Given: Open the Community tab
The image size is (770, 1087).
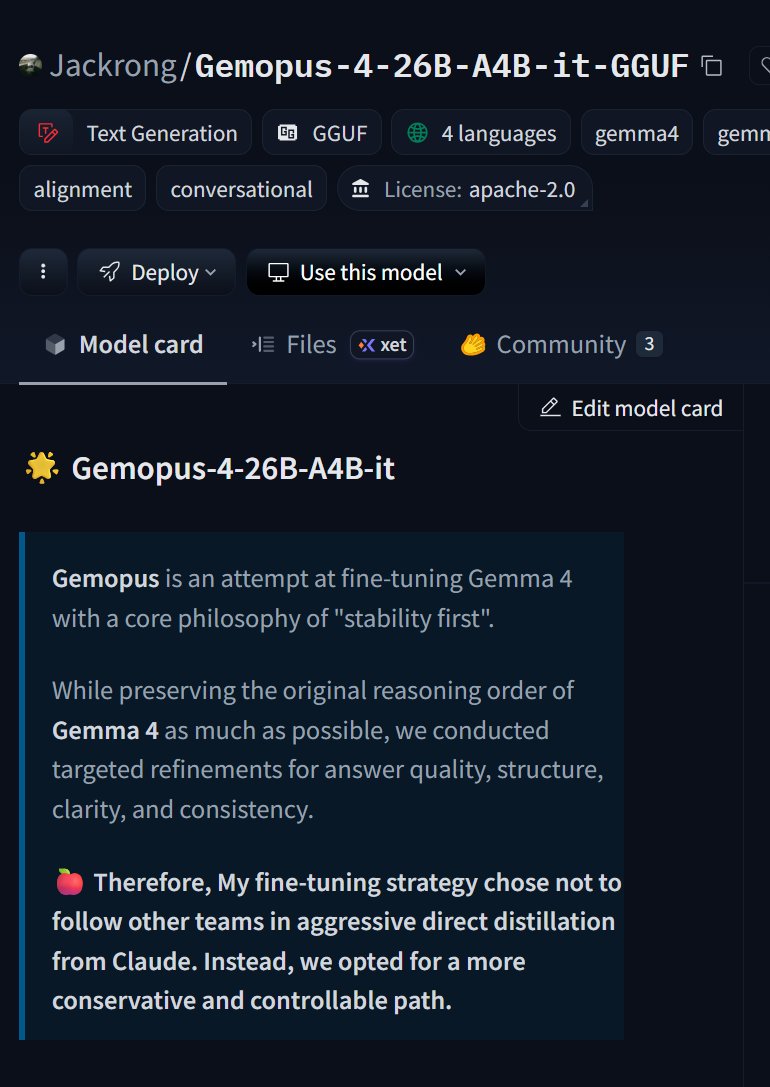Looking at the screenshot, I should pos(559,345).
